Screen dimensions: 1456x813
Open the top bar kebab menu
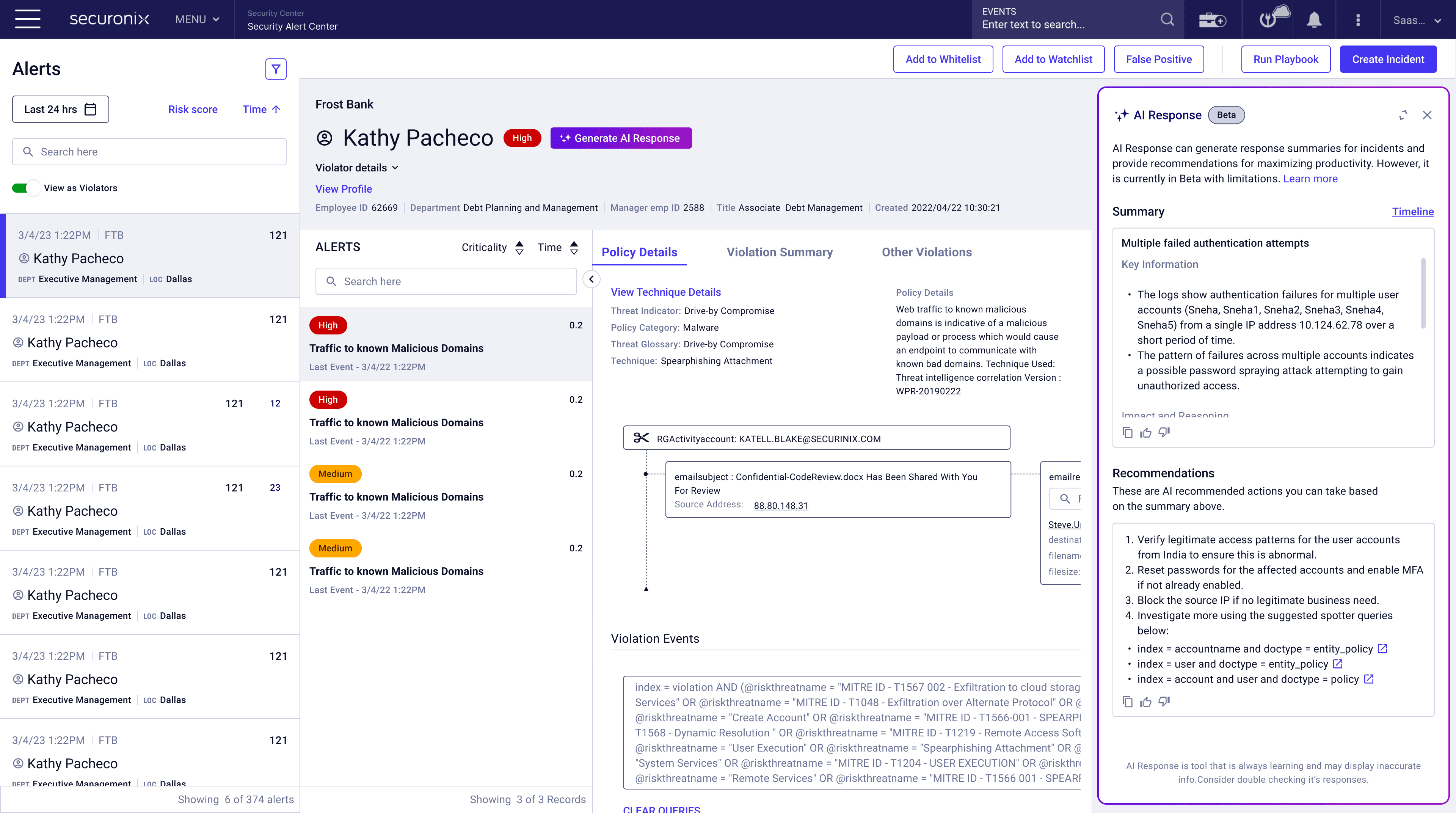pos(1358,20)
